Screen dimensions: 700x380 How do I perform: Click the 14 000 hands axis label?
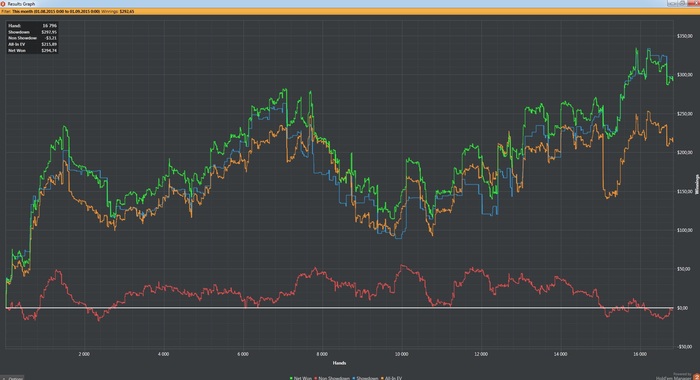560,354
